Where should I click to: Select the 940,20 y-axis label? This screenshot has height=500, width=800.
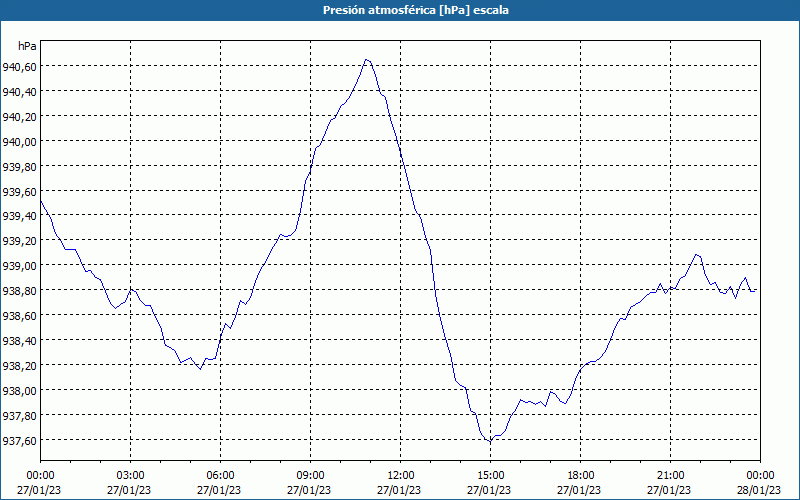[19, 116]
